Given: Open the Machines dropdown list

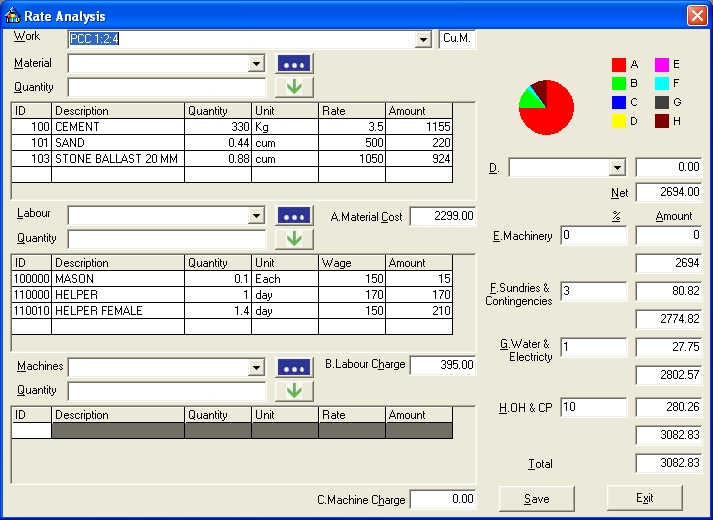Looking at the screenshot, I should tap(256, 368).
